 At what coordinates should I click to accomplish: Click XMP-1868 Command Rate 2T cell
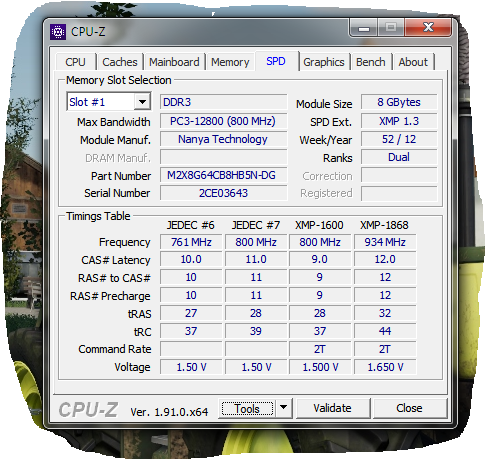click(x=385, y=349)
